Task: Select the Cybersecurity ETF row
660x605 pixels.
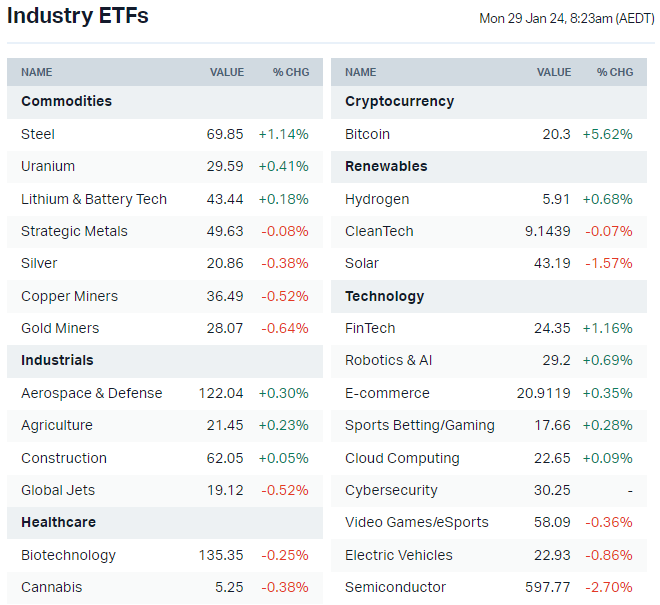Action: coord(391,490)
